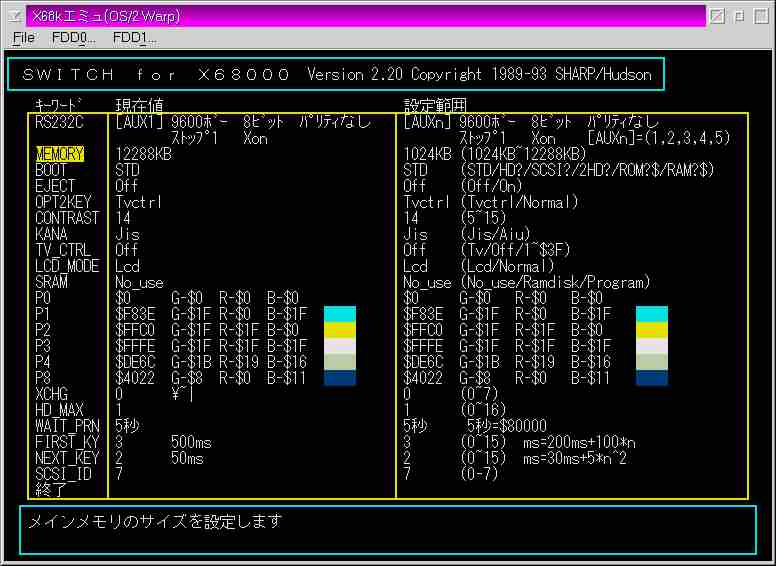Click the 500ms FIRST_KY value

click(x=192, y=442)
